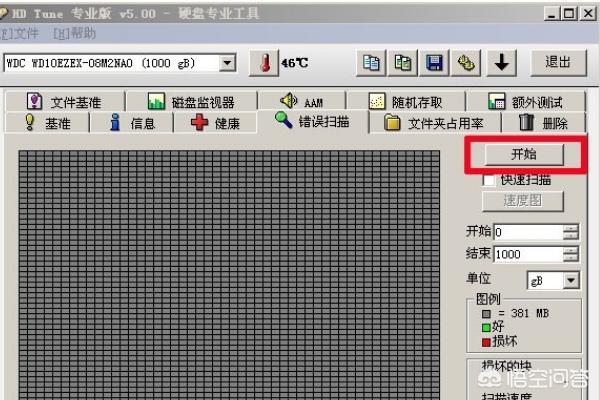600x400 pixels.
Task: Open the hard drive selection dropdown
Action: pos(227,63)
